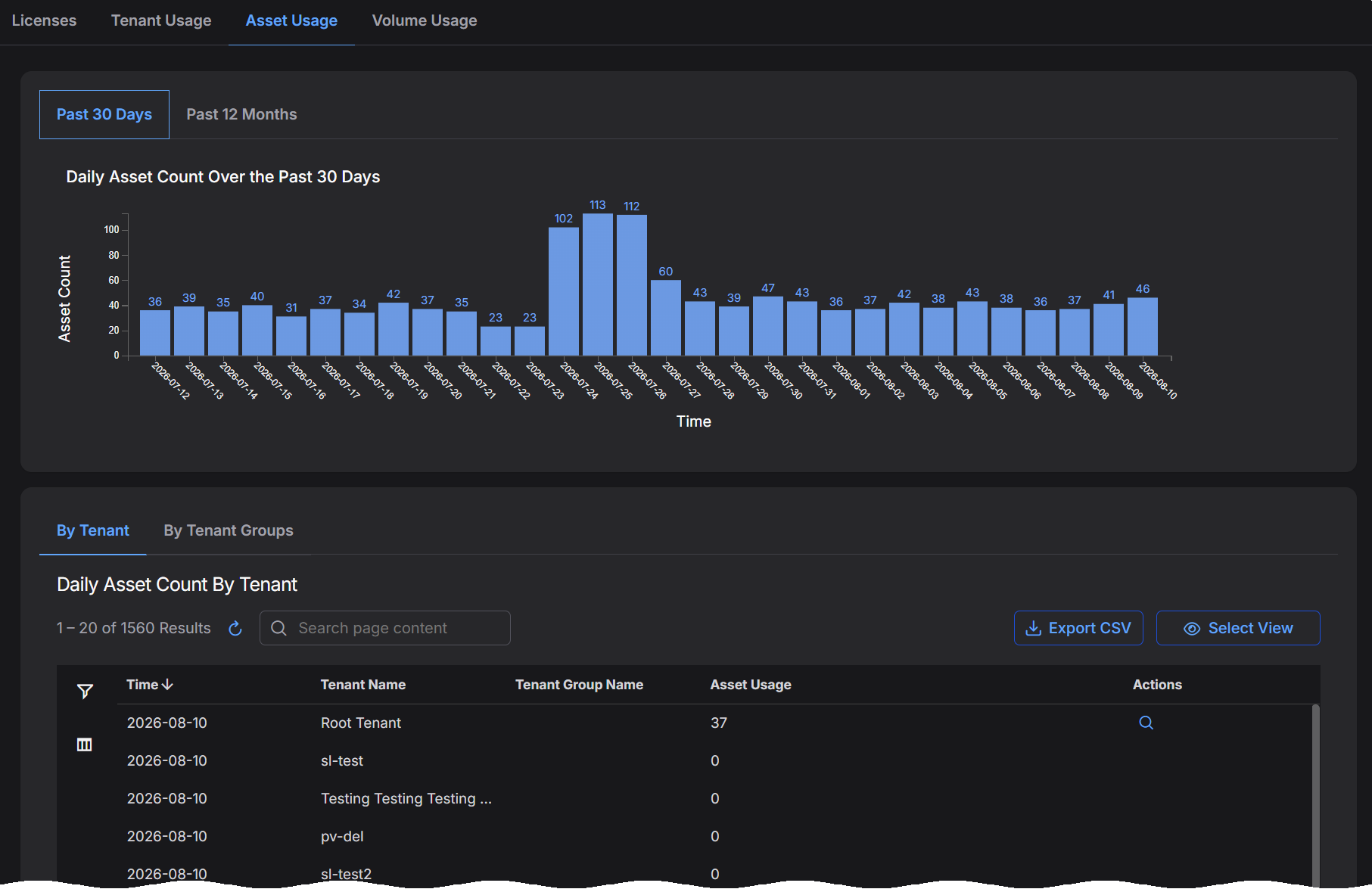Sort by the Time column arrow

pos(168,685)
